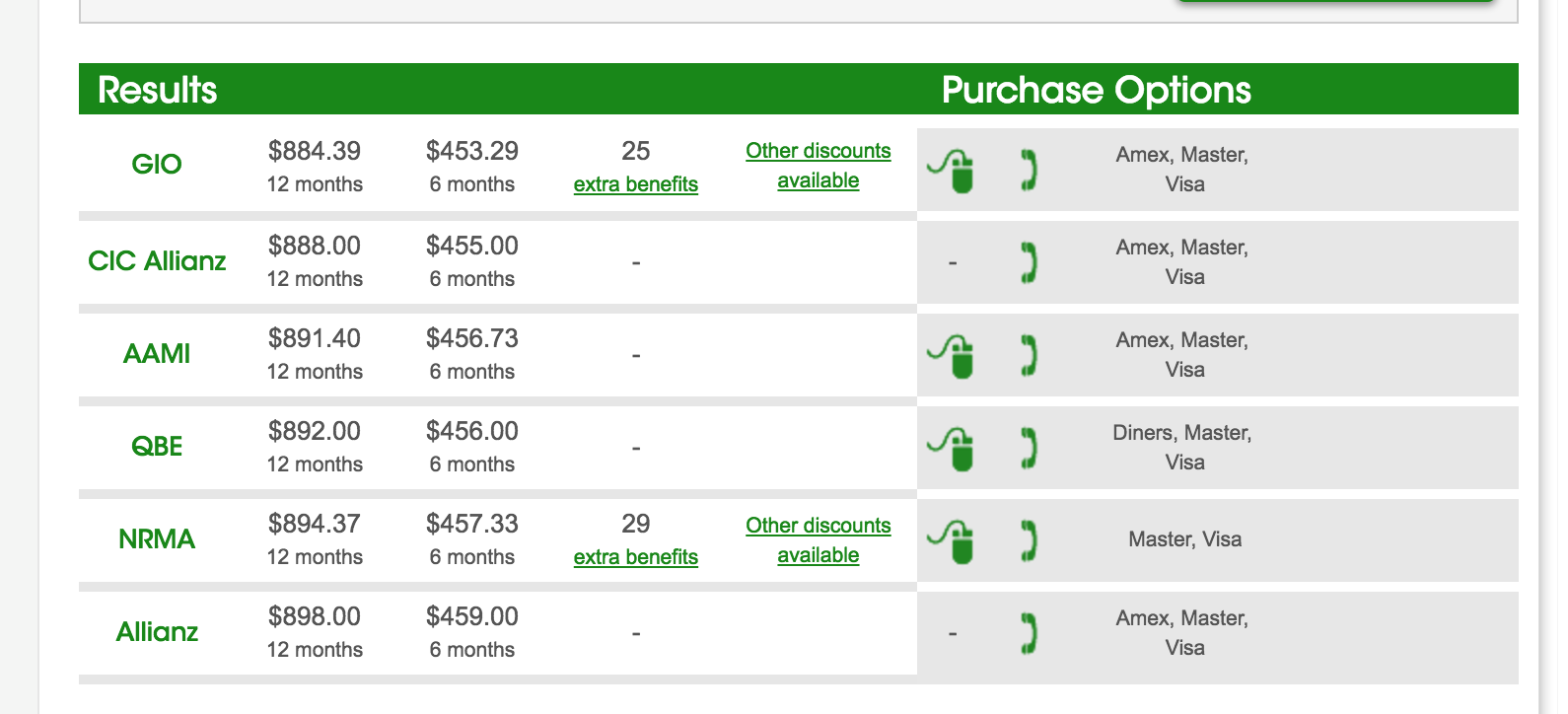View NRMA Other discounts available link
Screen dimensions: 1568x714
(x=819, y=540)
